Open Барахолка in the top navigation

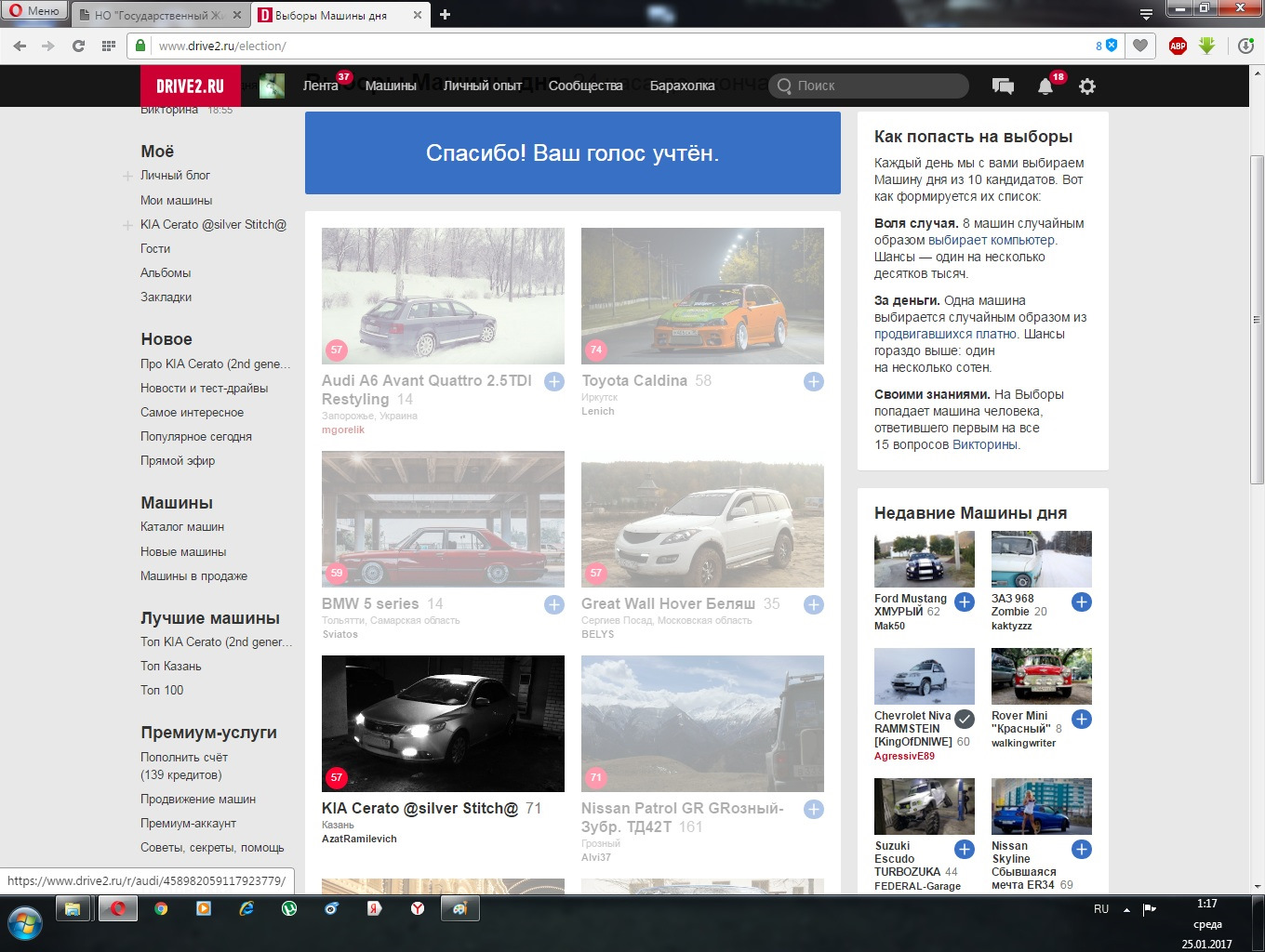tap(683, 86)
